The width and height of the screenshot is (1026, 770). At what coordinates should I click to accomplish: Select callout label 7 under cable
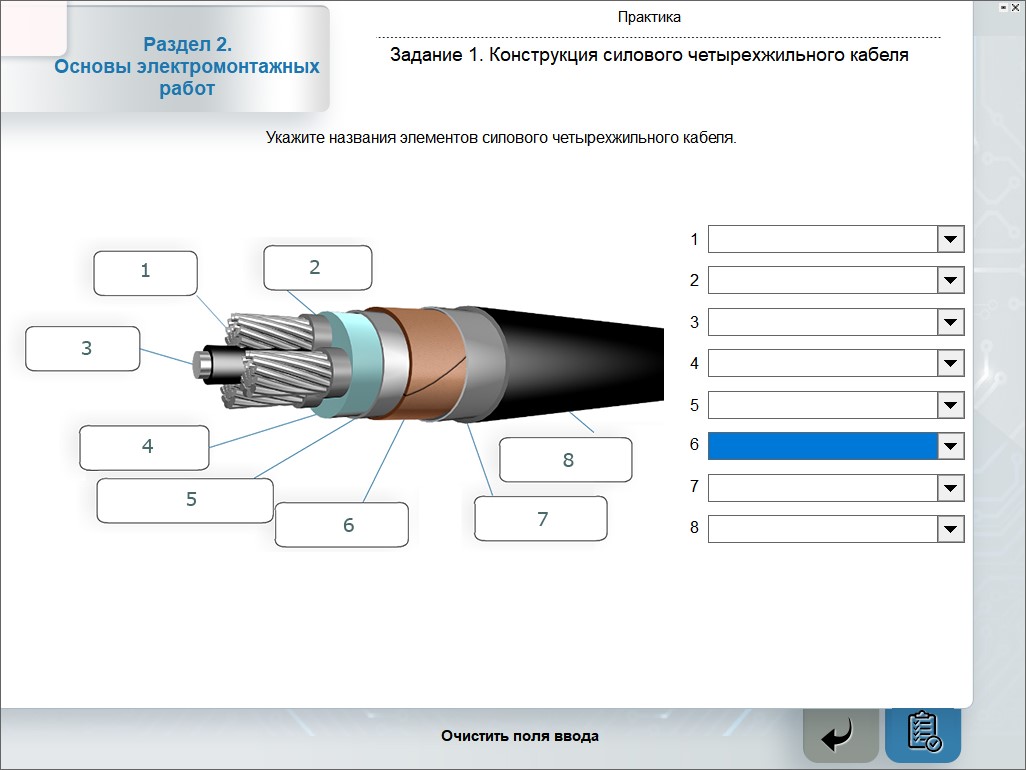coord(540,519)
